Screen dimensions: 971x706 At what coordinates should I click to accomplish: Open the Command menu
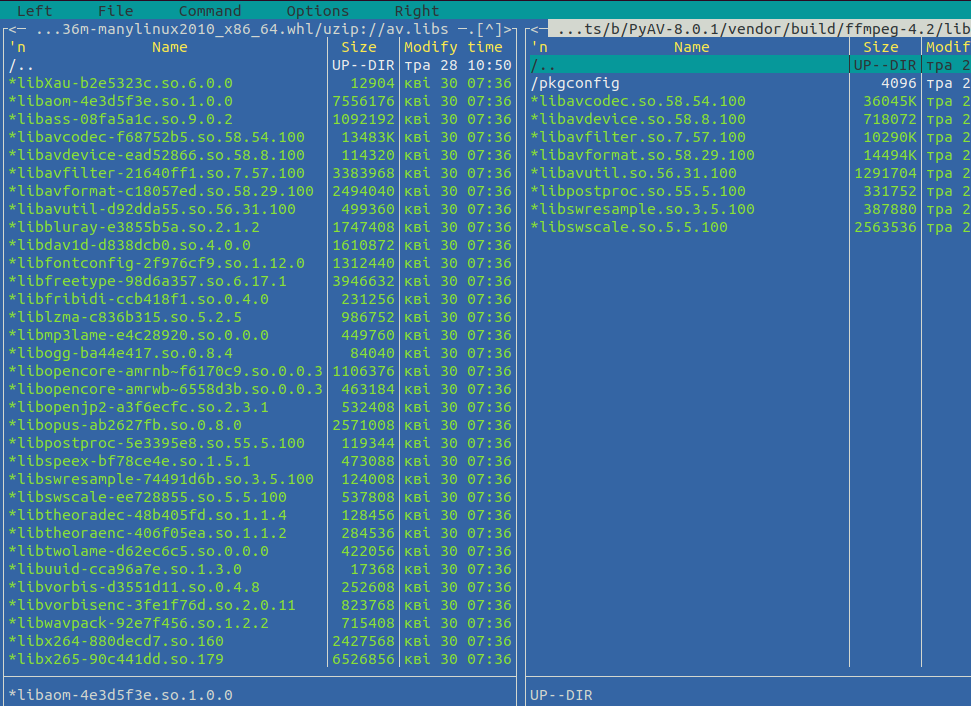tap(210, 11)
